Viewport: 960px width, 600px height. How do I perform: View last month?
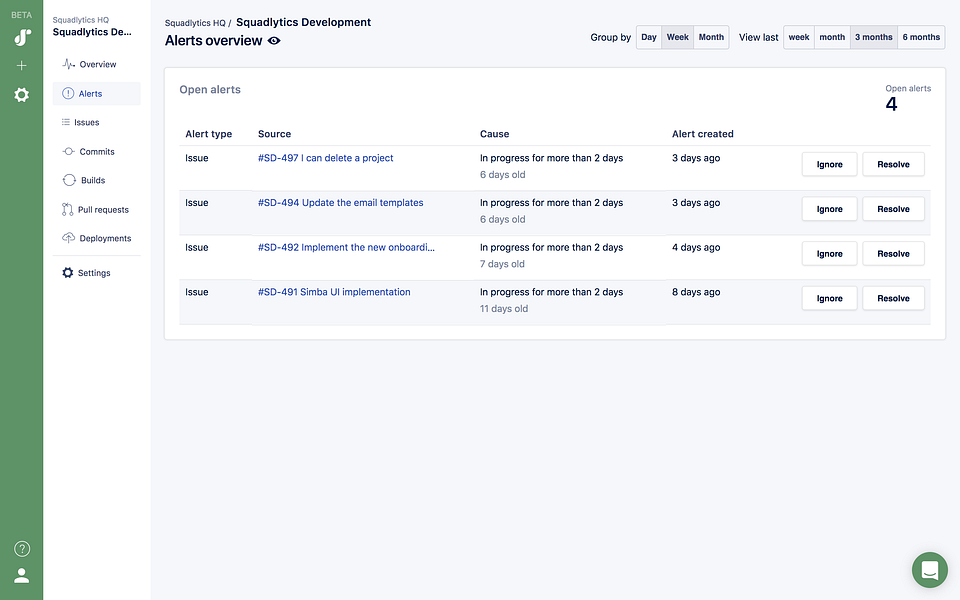(x=832, y=37)
